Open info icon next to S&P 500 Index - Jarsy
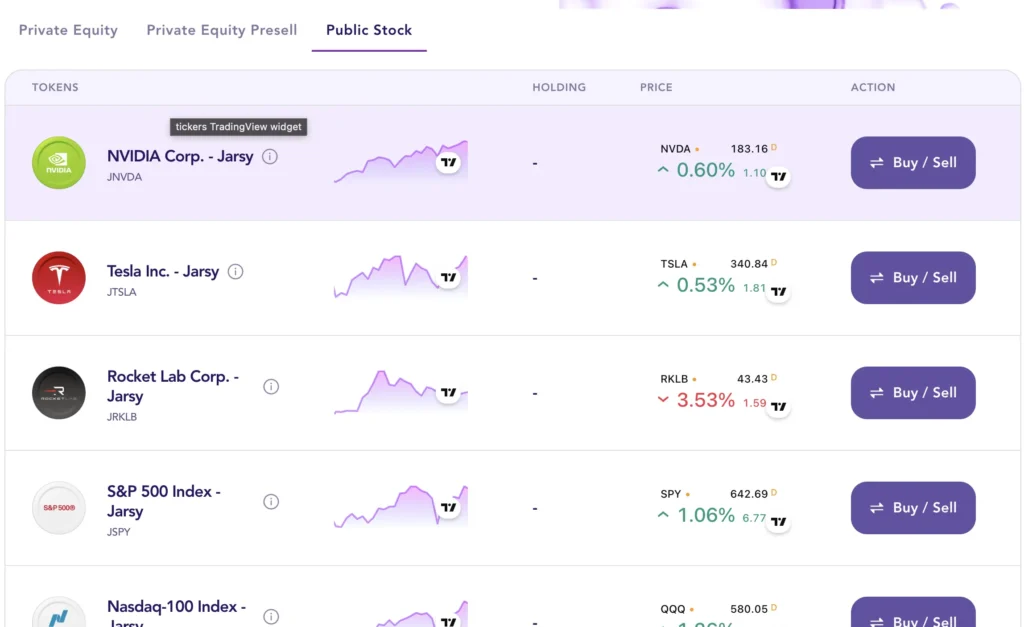Viewport: 1024px width, 627px height. click(271, 502)
